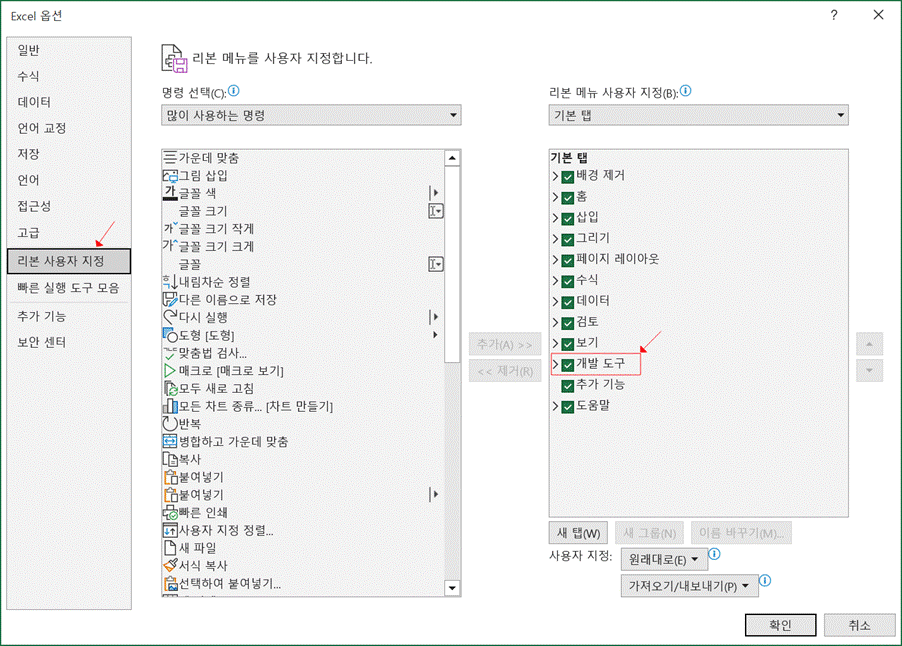Select the 병합하고 가운데 맞춤 merge icon
The width and height of the screenshot is (902, 646).
click(x=170, y=441)
